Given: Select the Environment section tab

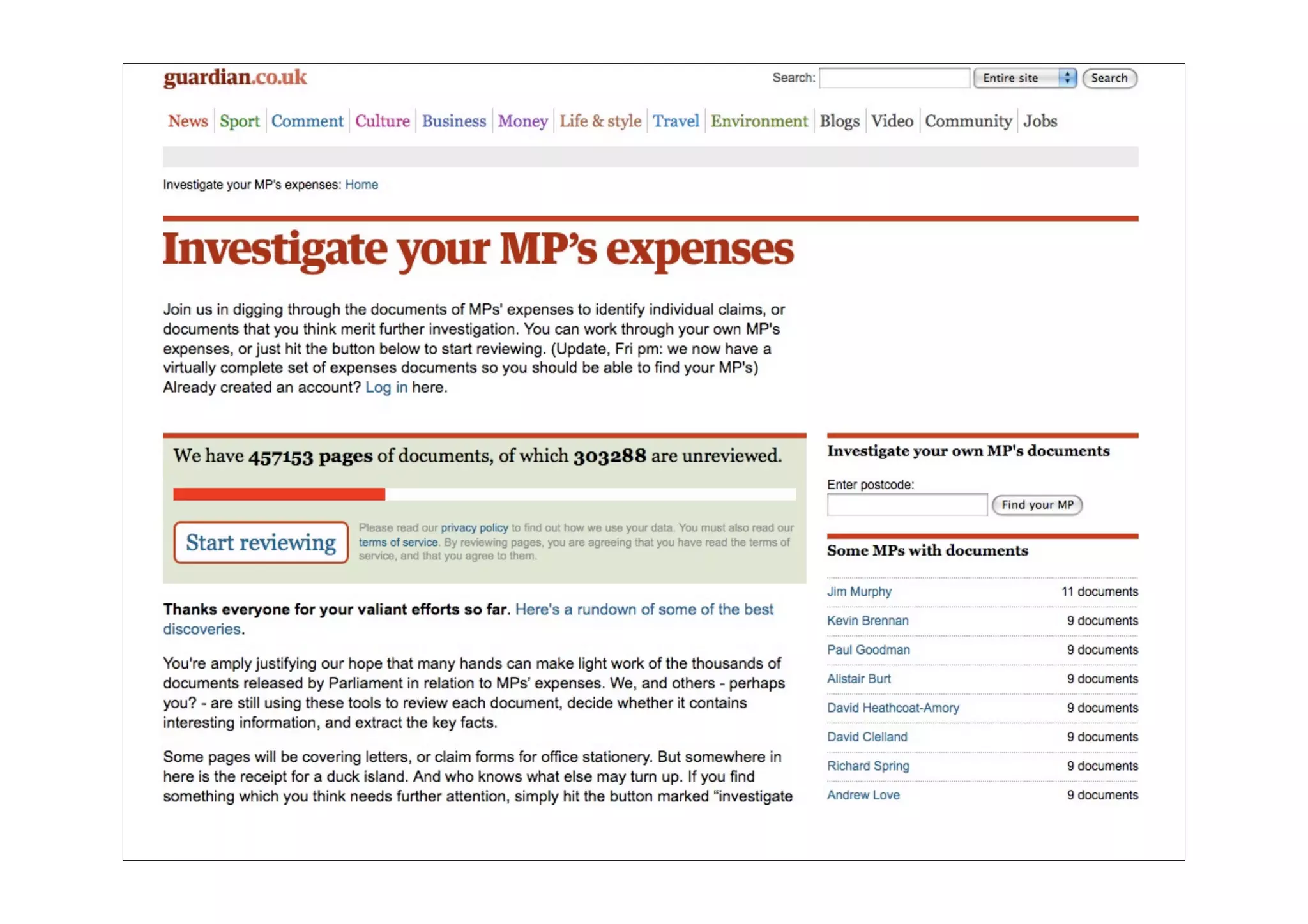Looking at the screenshot, I should [x=759, y=121].
